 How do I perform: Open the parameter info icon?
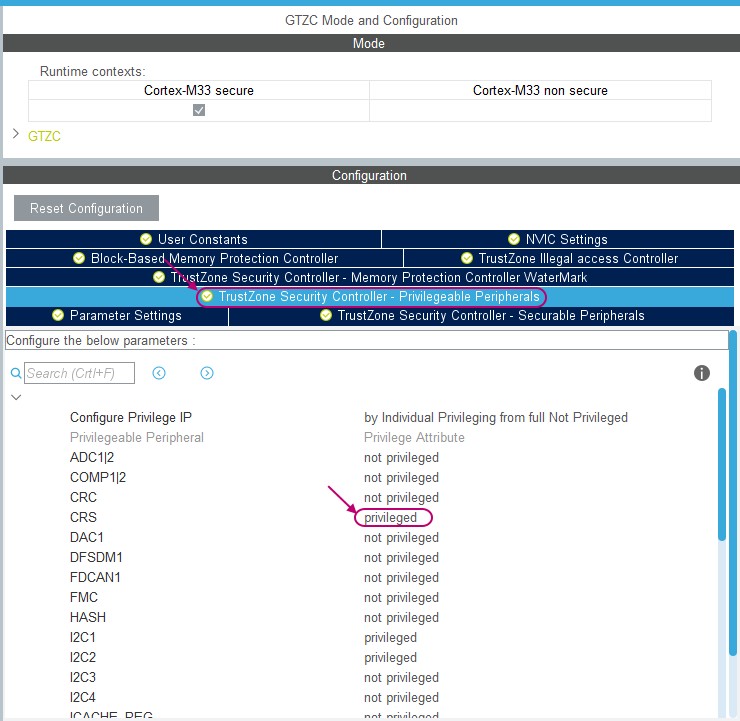pos(702,373)
